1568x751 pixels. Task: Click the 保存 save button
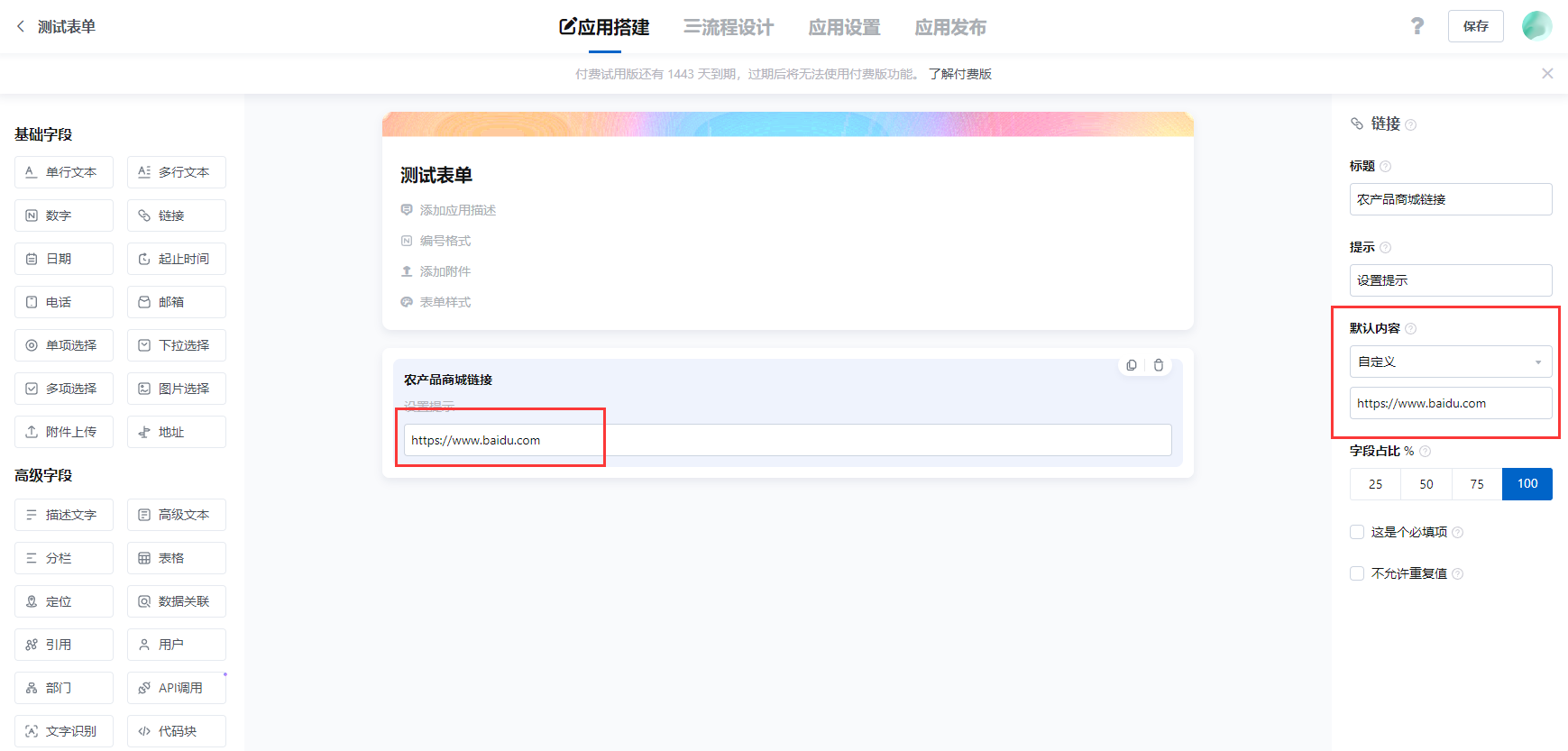(1475, 26)
